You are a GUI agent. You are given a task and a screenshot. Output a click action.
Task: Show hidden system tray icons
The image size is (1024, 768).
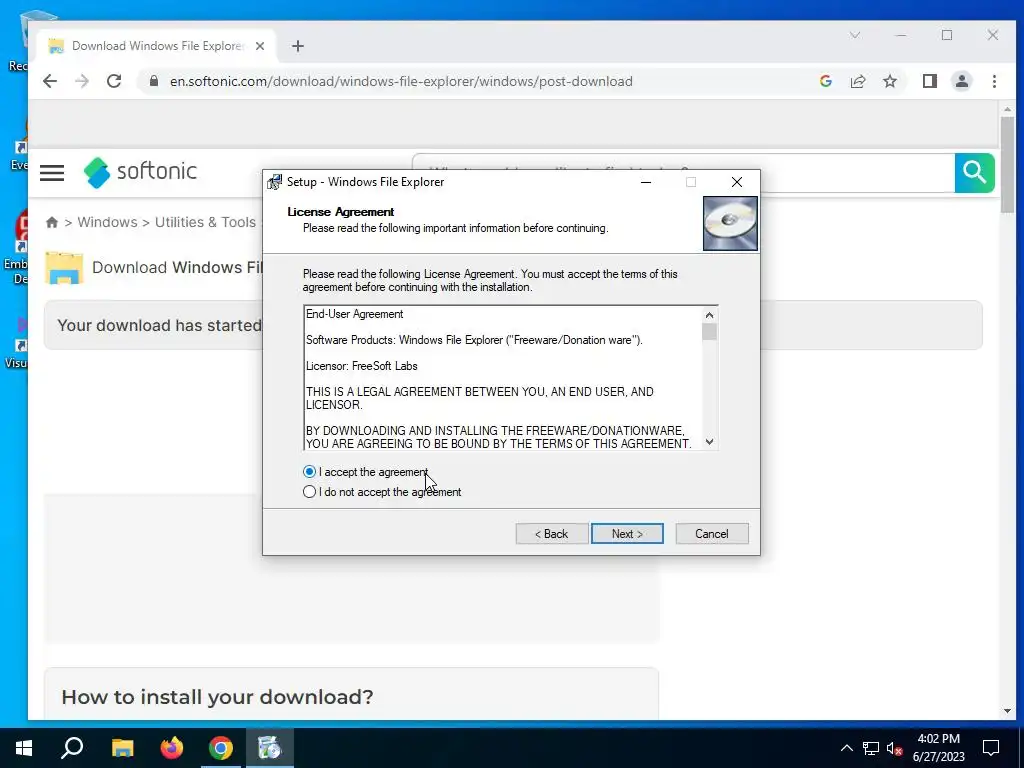(x=846, y=748)
